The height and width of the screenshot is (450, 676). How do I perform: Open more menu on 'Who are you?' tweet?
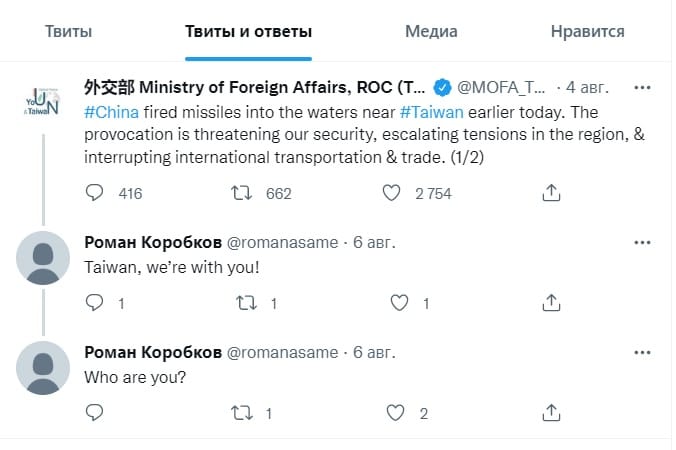coord(642,353)
